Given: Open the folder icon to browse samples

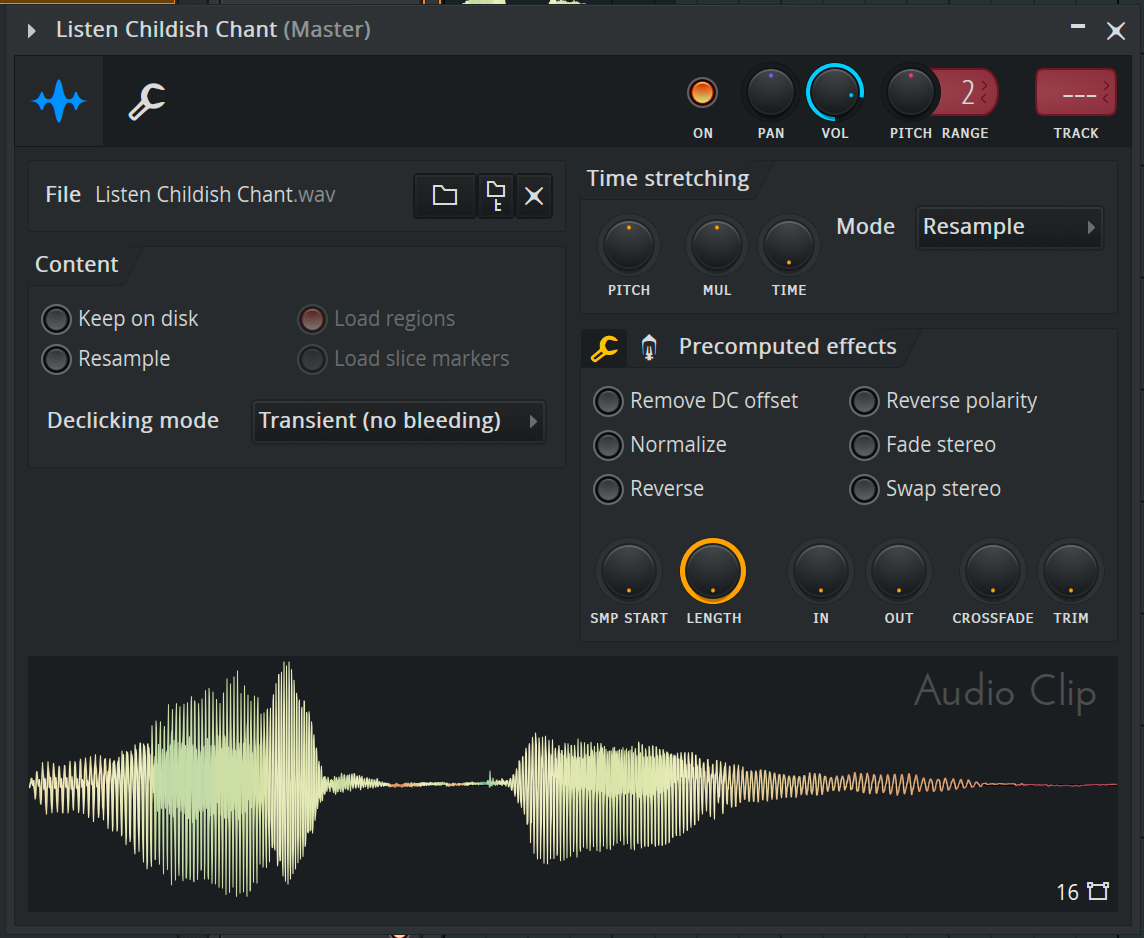Looking at the screenshot, I should [444, 196].
